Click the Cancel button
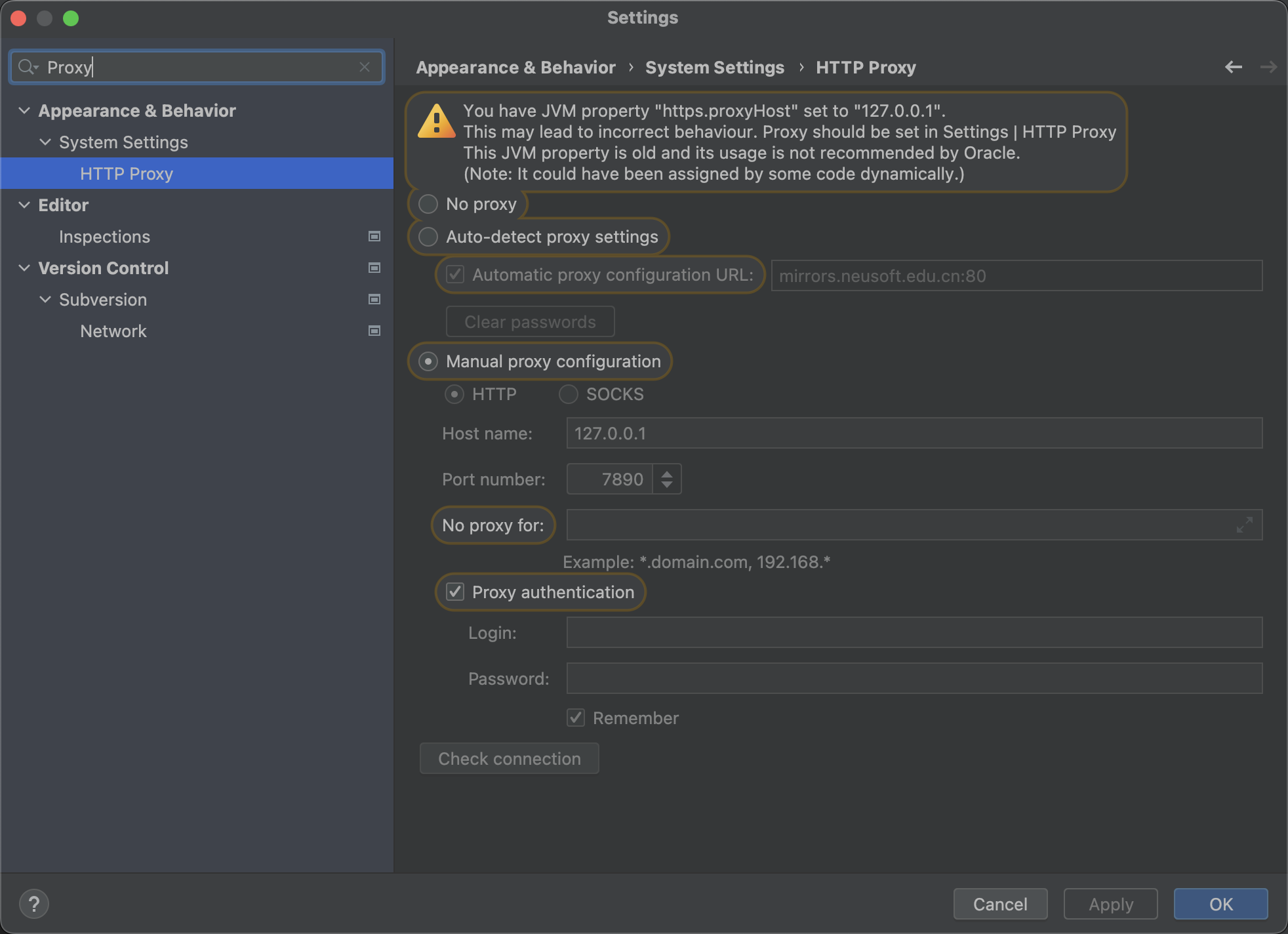This screenshot has width=1288, height=934. pos(1000,904)
